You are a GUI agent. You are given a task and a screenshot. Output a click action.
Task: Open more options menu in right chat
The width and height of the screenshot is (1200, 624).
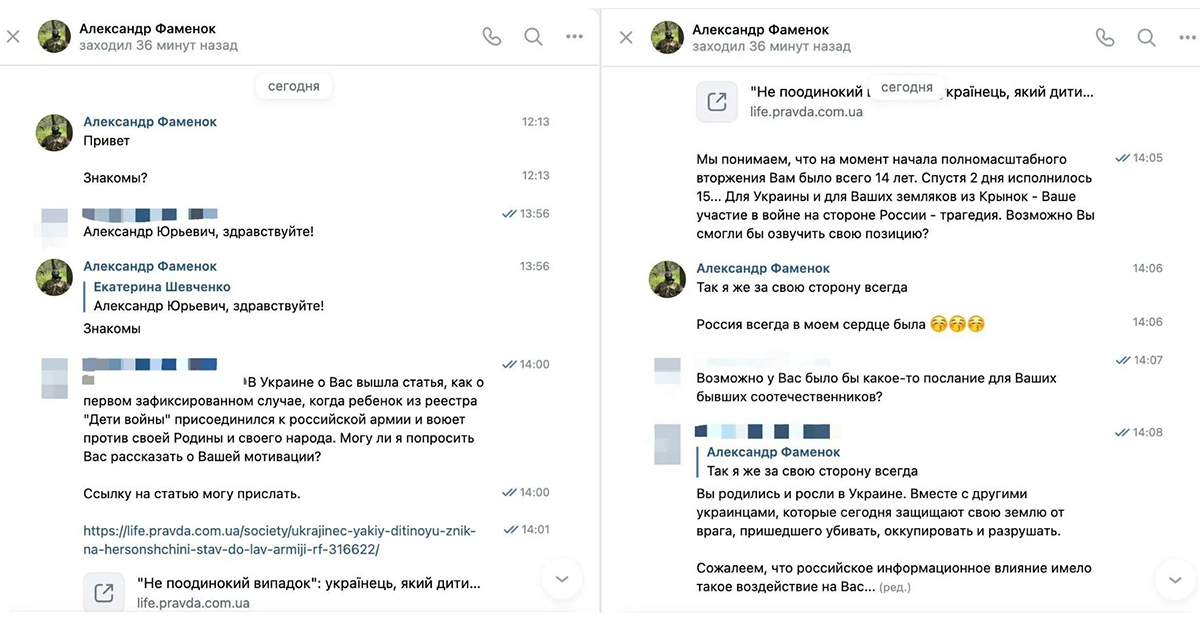click(x=1187, y=37)
